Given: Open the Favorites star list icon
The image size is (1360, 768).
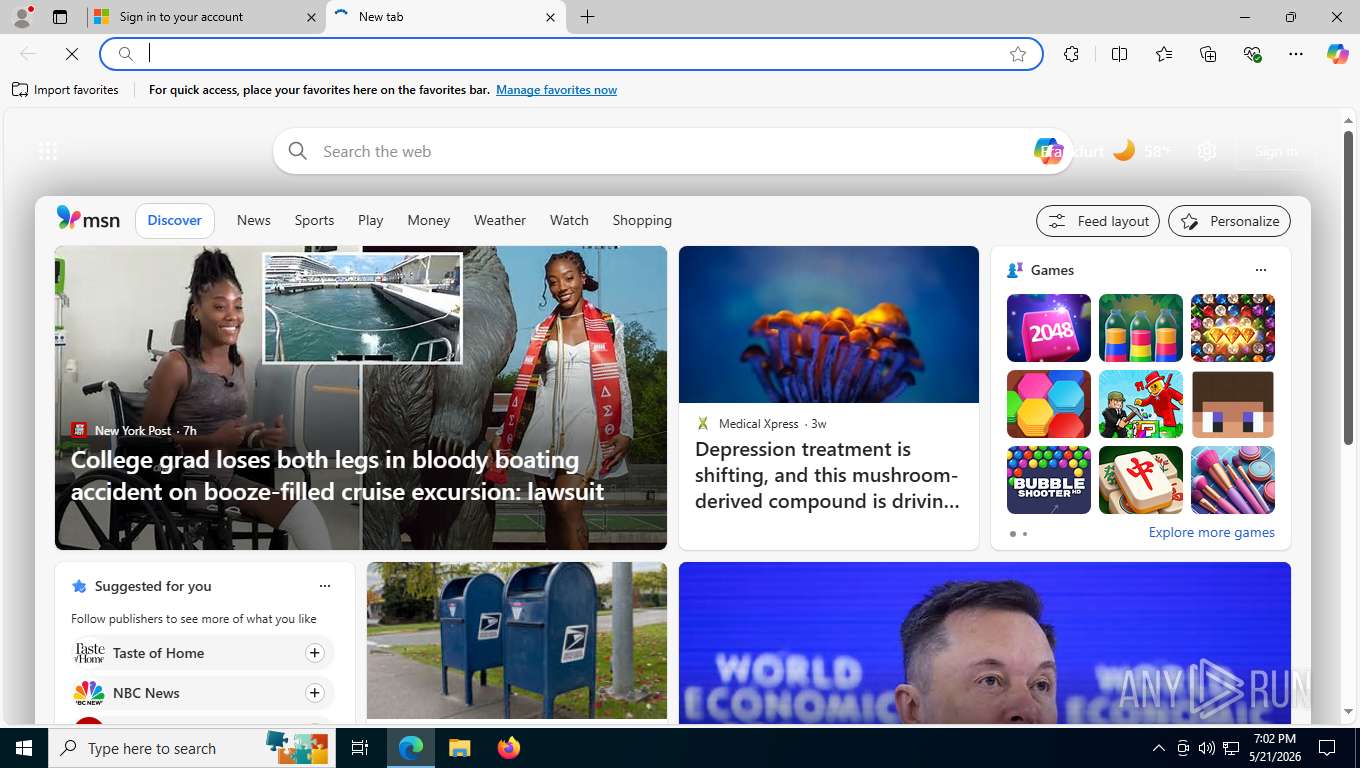Looking at the screenshot, I should point(1164,54).
